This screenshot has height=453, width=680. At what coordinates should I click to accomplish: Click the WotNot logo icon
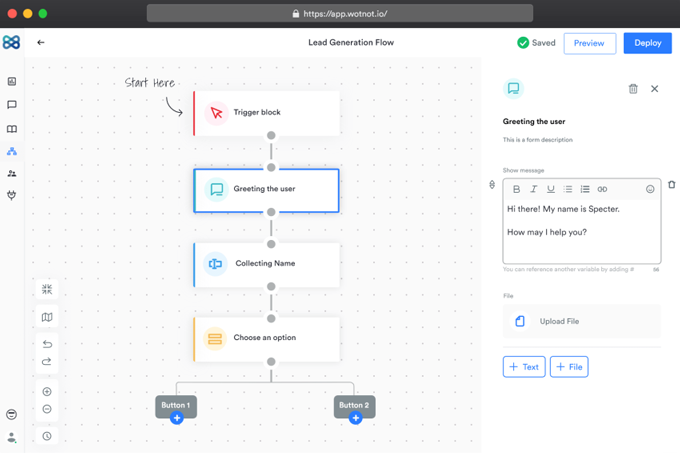click(11, 42)
